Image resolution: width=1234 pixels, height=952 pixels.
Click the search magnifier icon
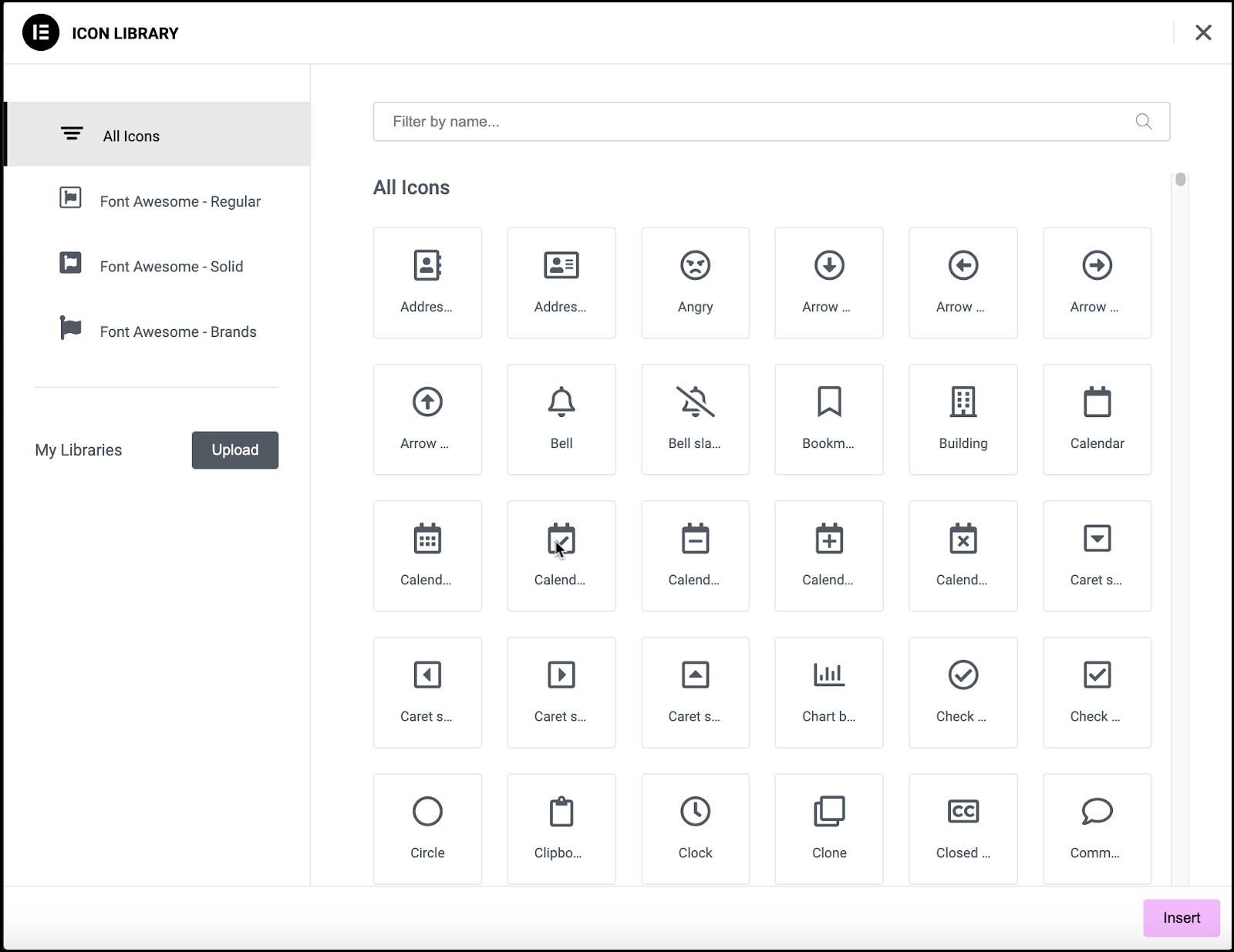tap(1144, 121)
